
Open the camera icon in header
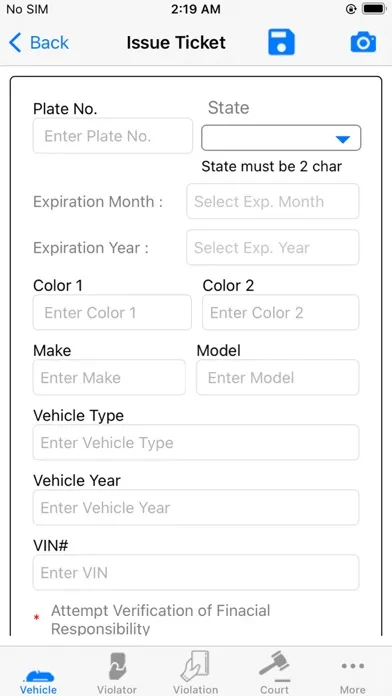[x=363, y=43]
